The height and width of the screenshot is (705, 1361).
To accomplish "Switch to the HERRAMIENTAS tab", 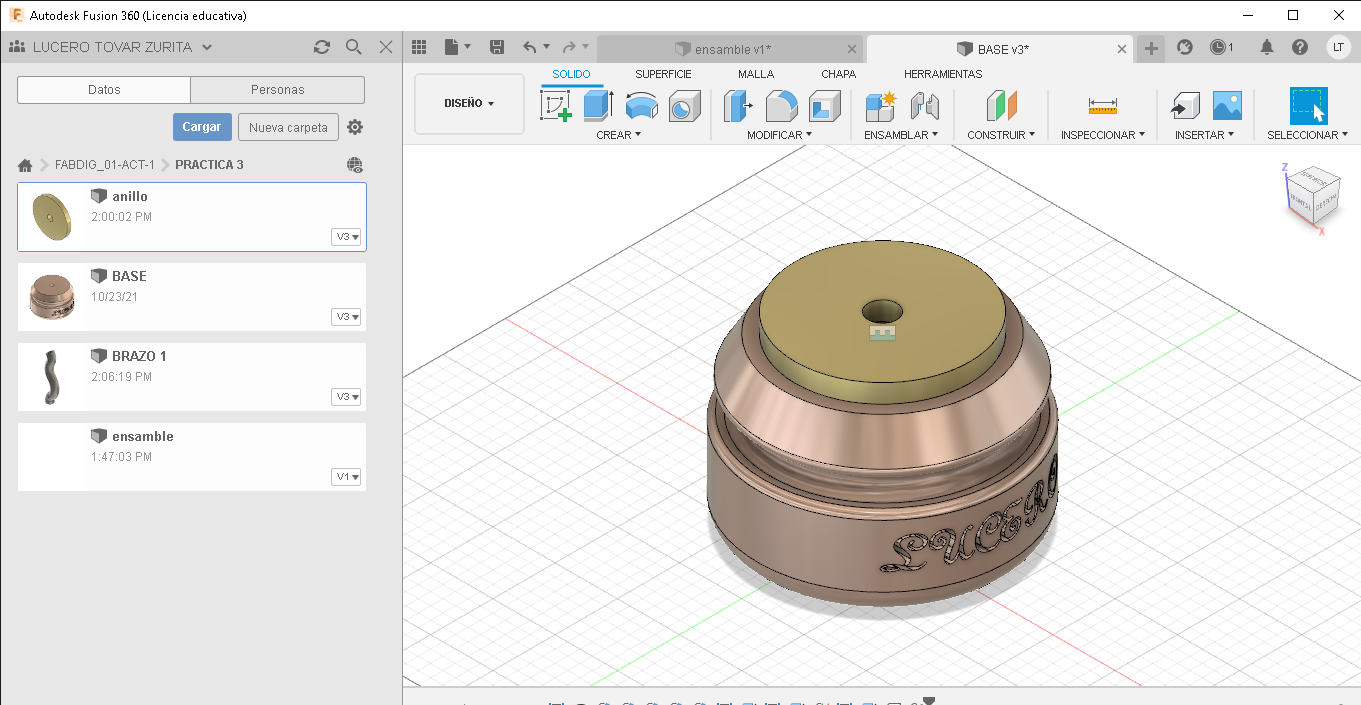I will (943, 74).
